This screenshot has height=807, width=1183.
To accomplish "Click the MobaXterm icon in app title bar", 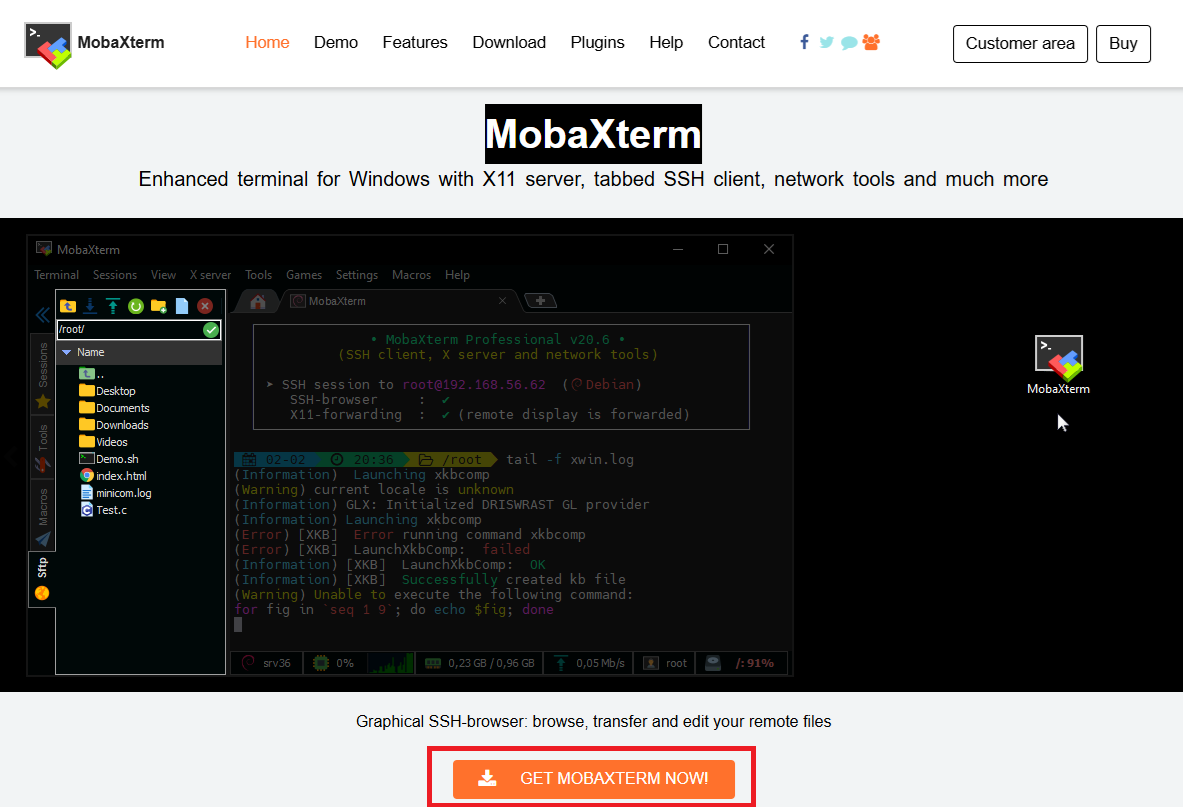I will point(44,249).
